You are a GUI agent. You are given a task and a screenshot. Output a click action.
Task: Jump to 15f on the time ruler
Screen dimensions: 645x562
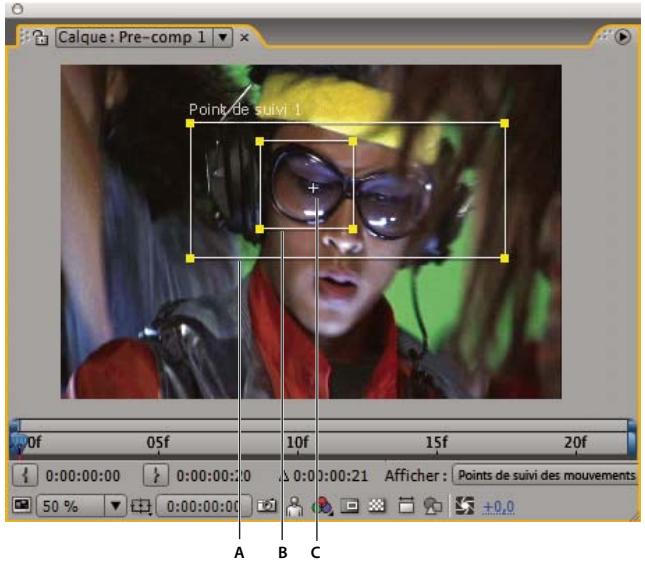pyautogui.click(x=436, y=443)
